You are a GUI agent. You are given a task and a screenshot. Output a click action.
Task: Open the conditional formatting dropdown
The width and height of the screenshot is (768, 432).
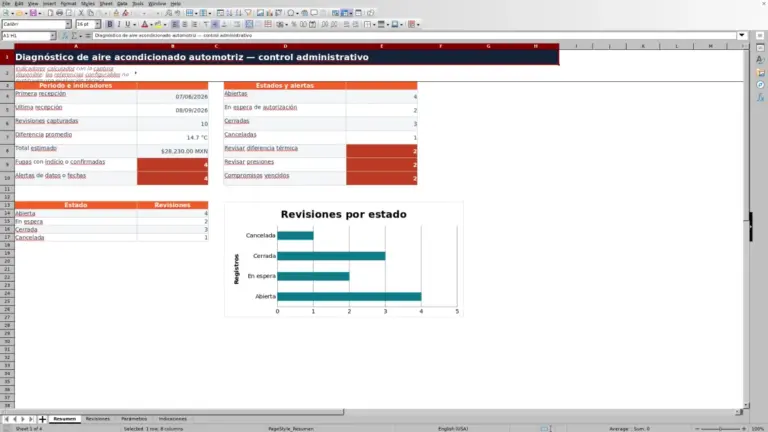point(418,24)
